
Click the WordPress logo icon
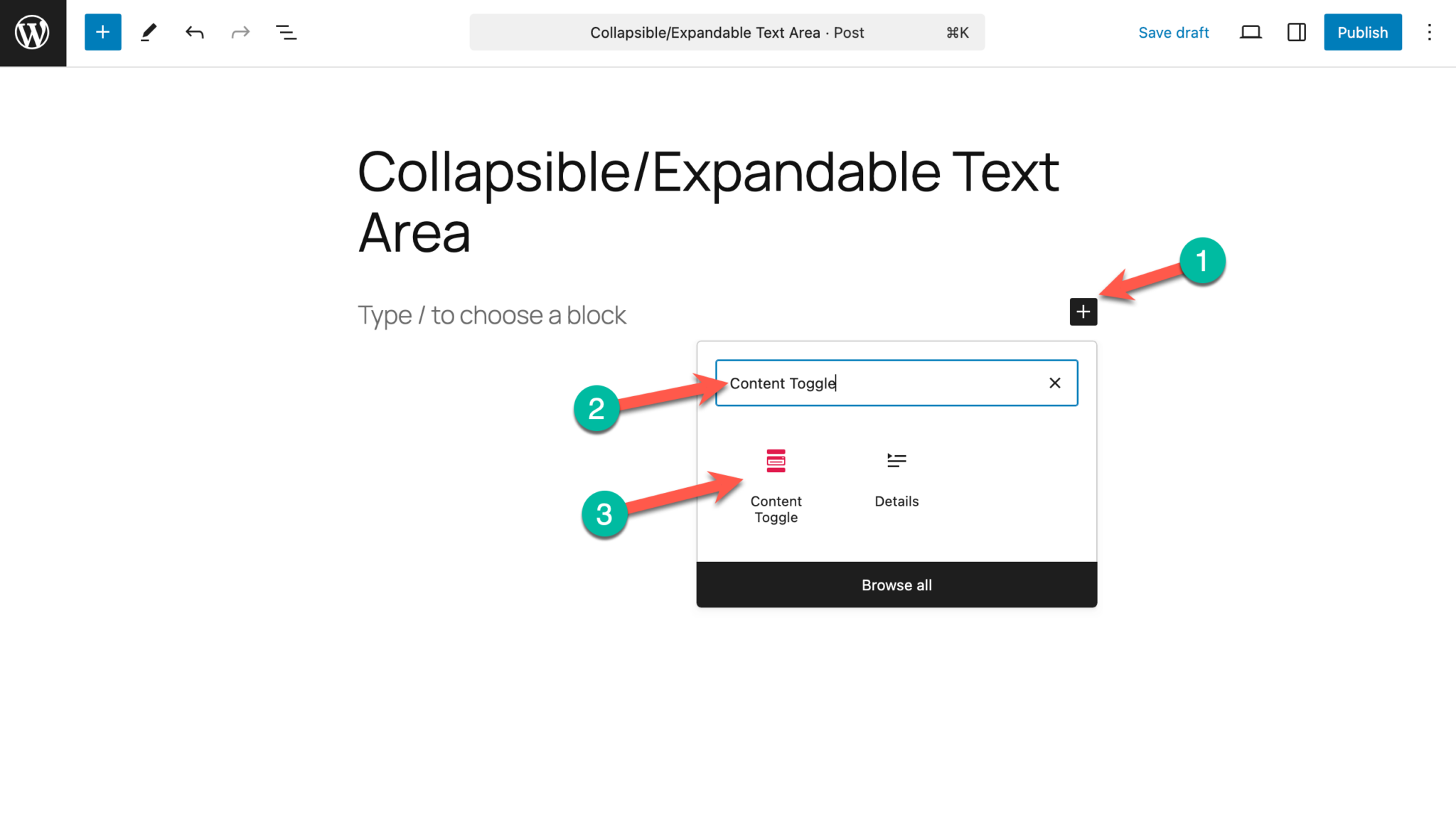pyautogui.click(x=32, y=32)
